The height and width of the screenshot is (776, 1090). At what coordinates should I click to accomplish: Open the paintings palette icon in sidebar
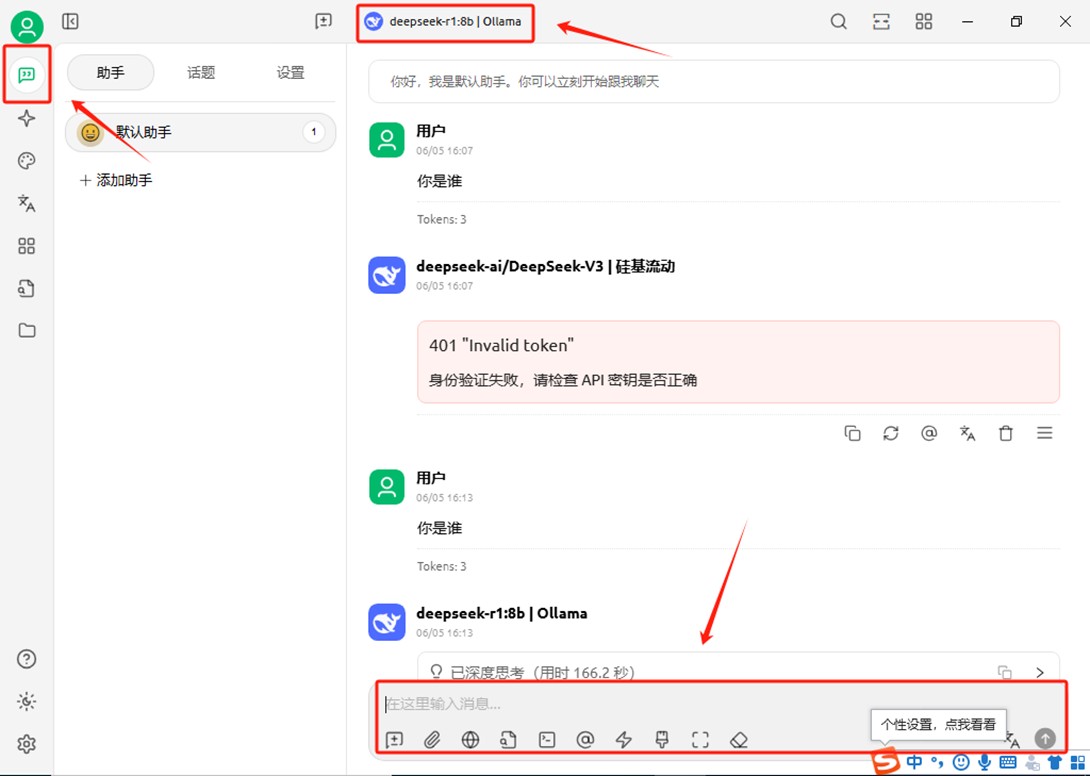26,161
